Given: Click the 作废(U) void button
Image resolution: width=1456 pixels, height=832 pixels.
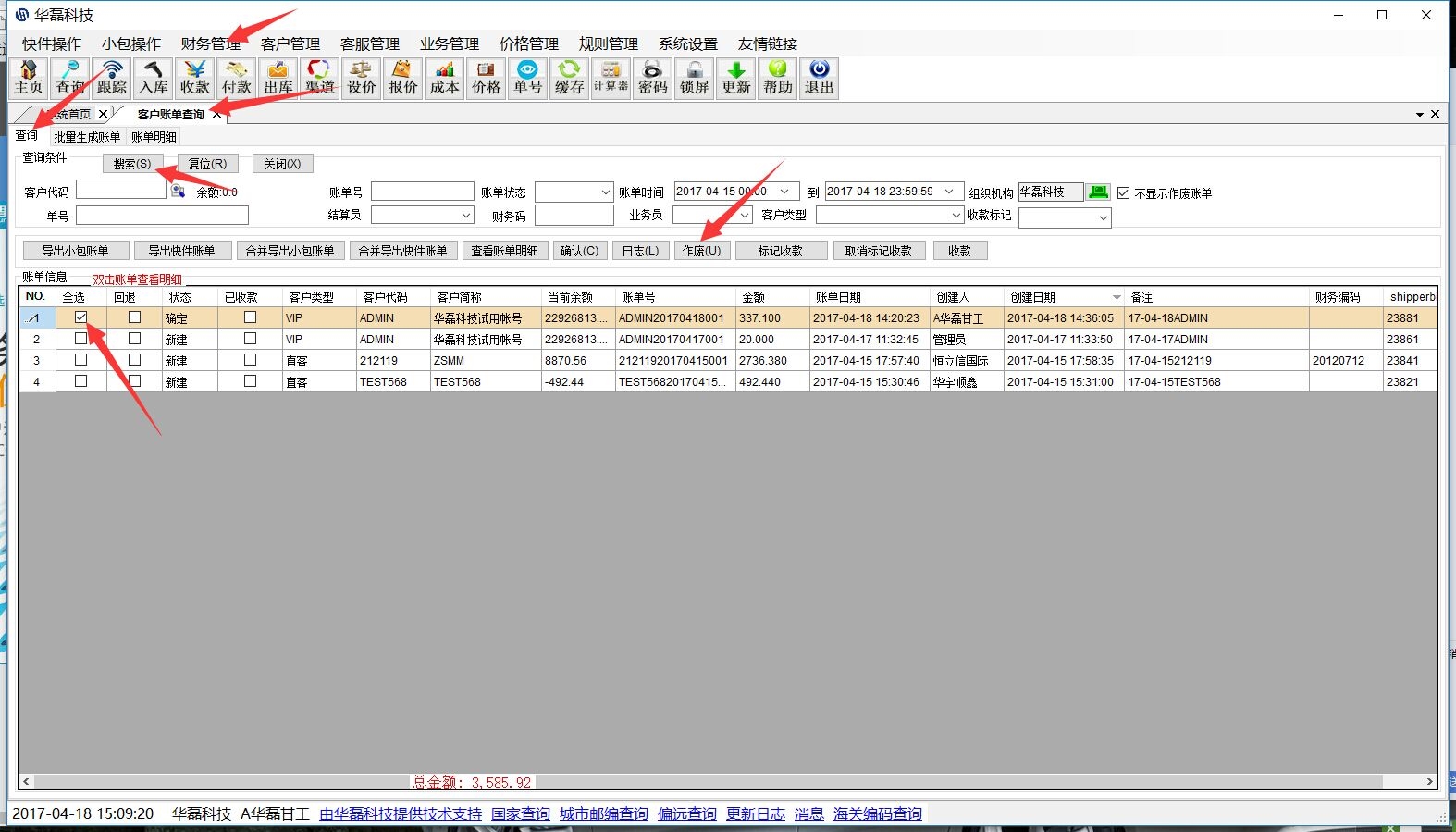Looking at the screenshot, I should click(x=701, y=251).
